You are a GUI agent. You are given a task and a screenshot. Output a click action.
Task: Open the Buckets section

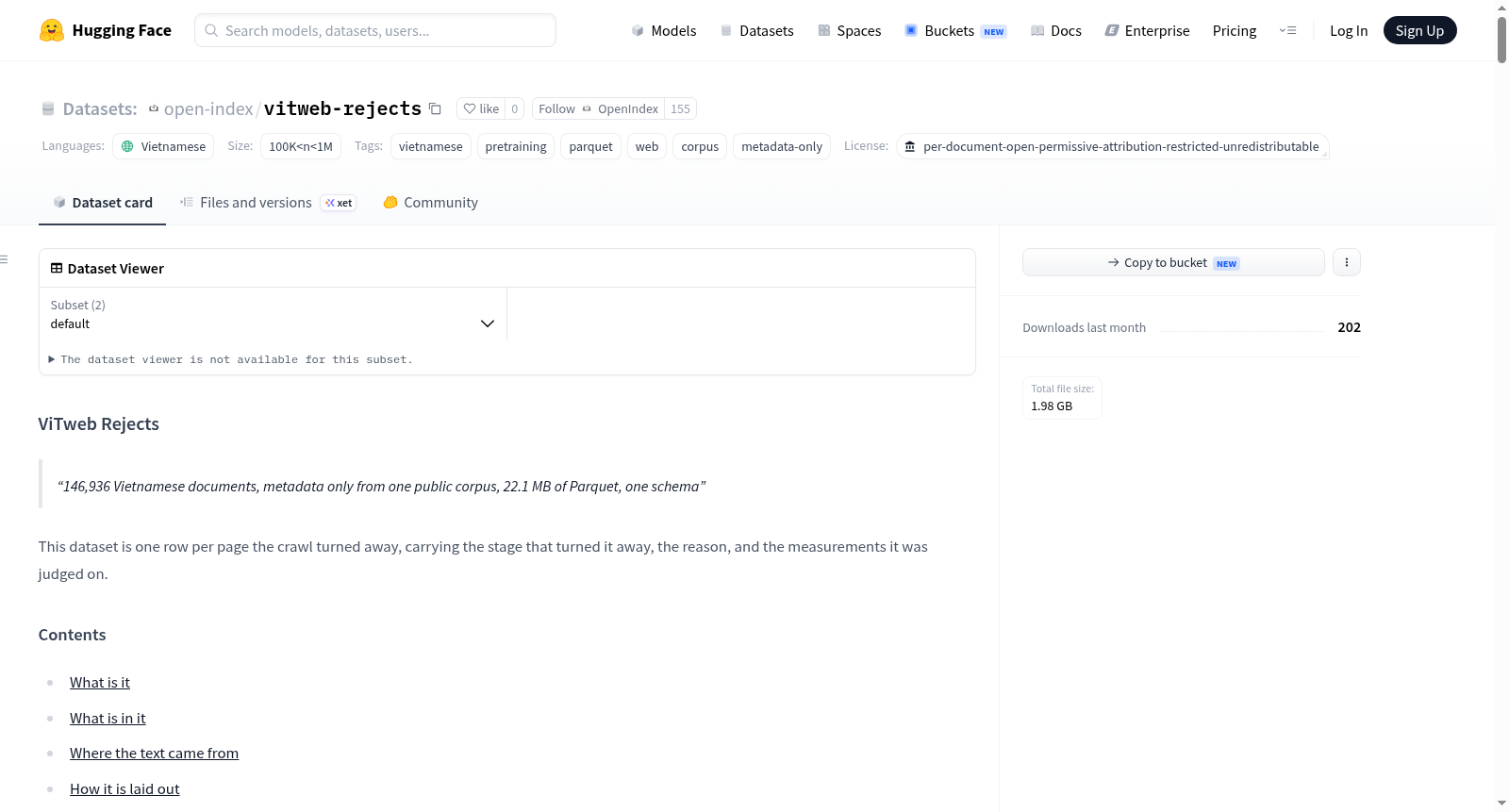(955, 30)
